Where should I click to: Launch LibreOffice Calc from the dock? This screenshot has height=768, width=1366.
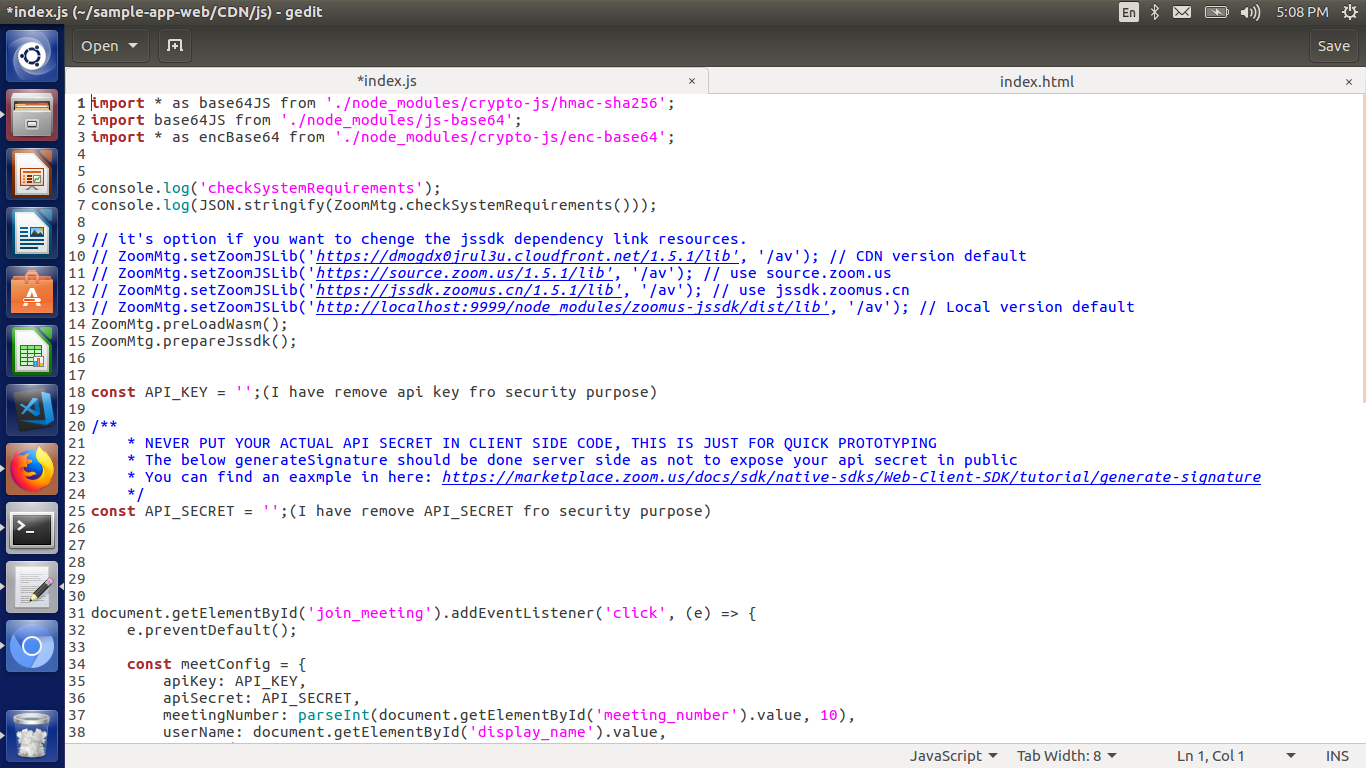point(32,351)
